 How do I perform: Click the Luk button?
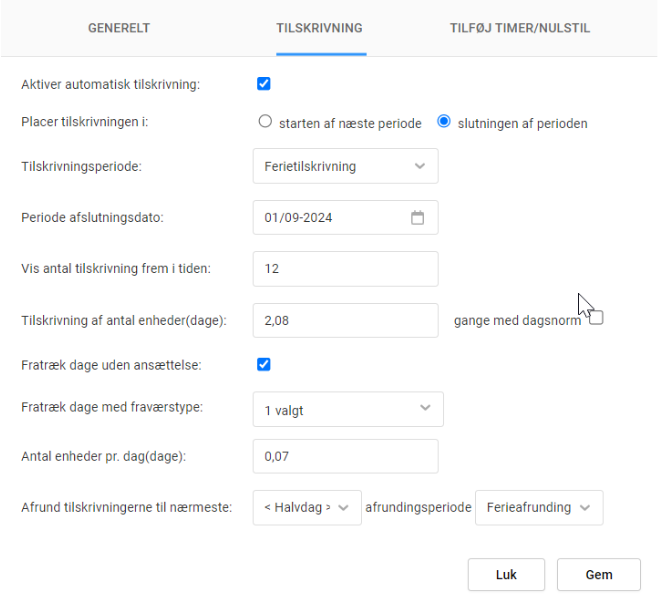point(506,575)
